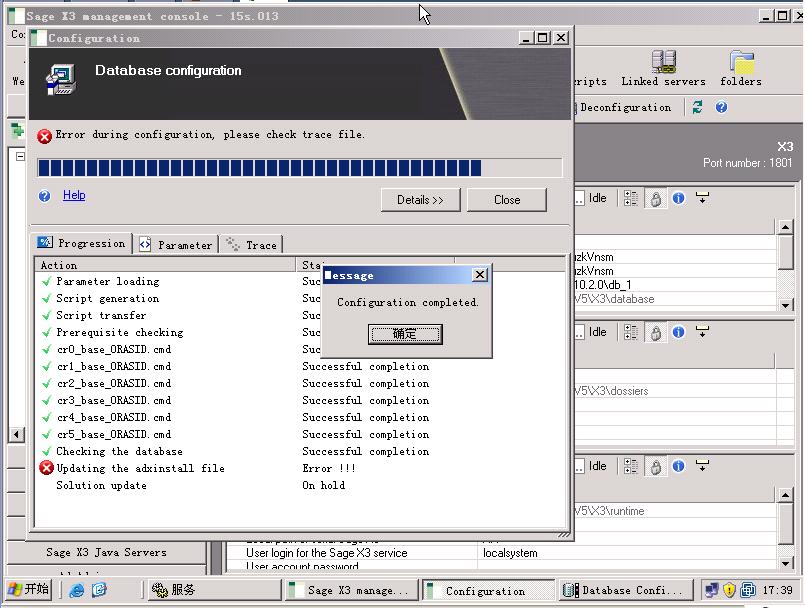This screenshot has width=805, height=608.
Task: Click the green refresh arrows icon
Action: click(x=697, y=107)
